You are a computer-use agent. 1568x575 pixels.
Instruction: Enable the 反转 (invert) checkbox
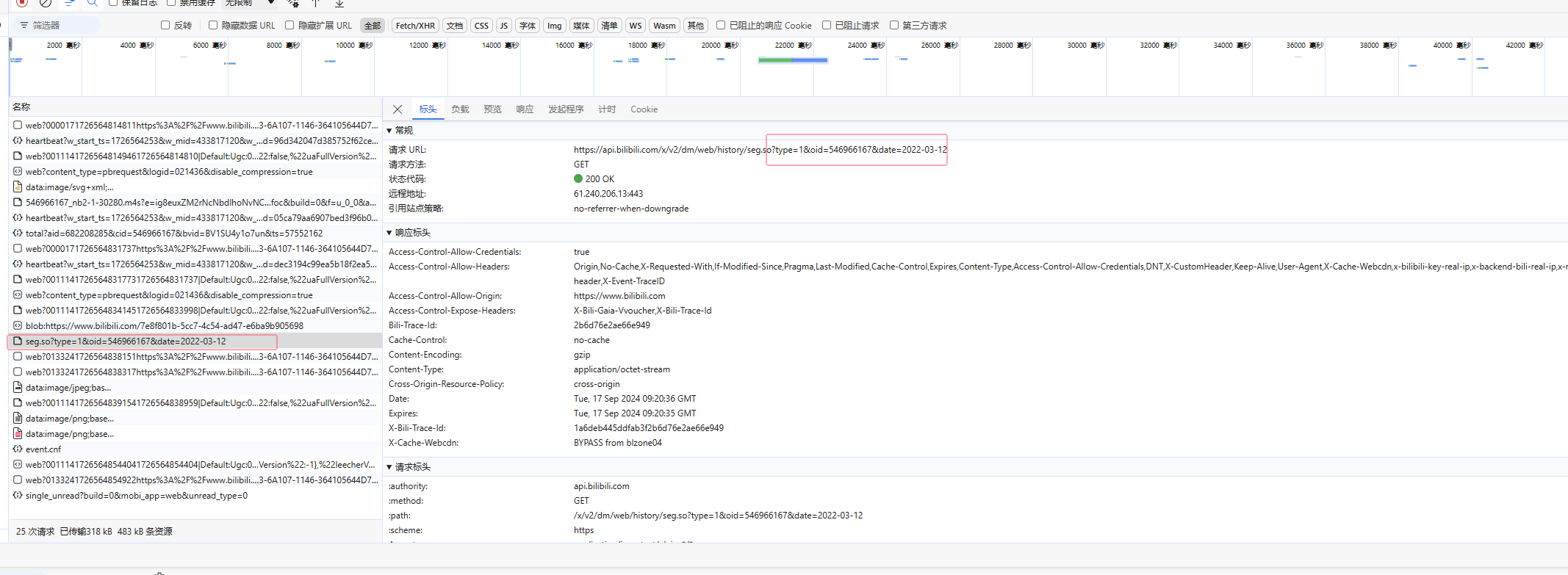[x=165, y=26]
